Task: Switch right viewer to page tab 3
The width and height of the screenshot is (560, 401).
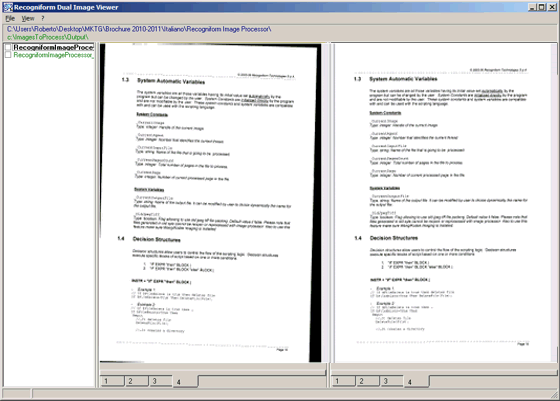Action: 392,381
